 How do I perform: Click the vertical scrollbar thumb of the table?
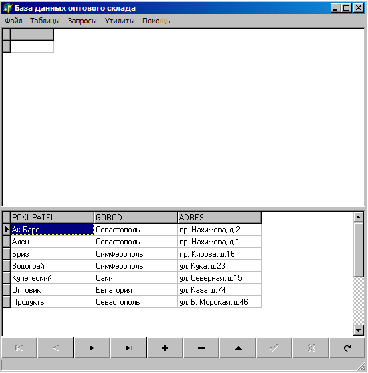358,250
